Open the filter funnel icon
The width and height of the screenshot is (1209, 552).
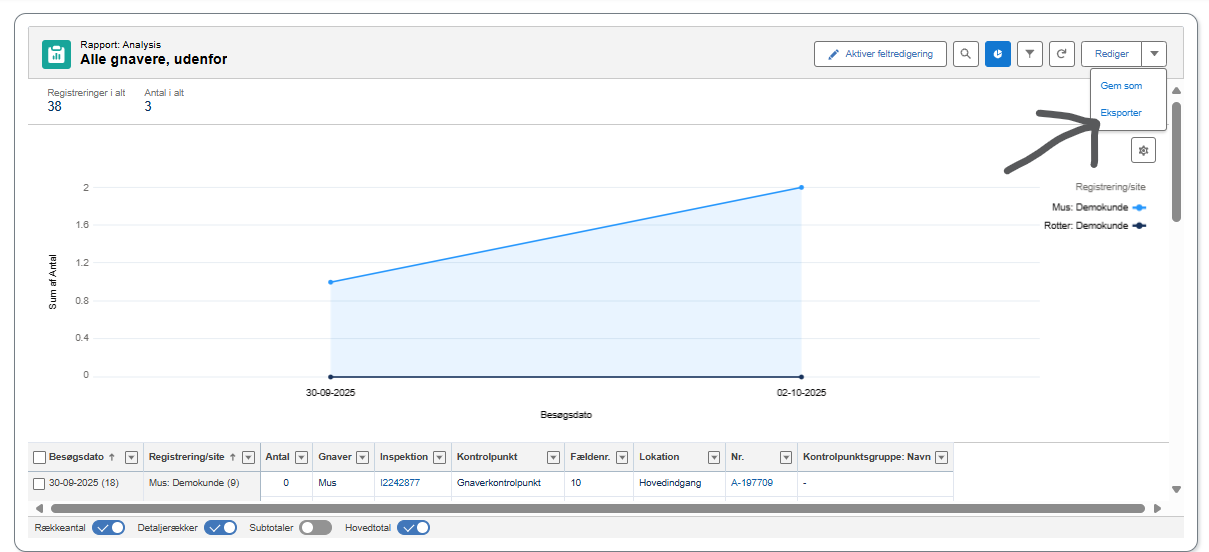(1030, 54)
